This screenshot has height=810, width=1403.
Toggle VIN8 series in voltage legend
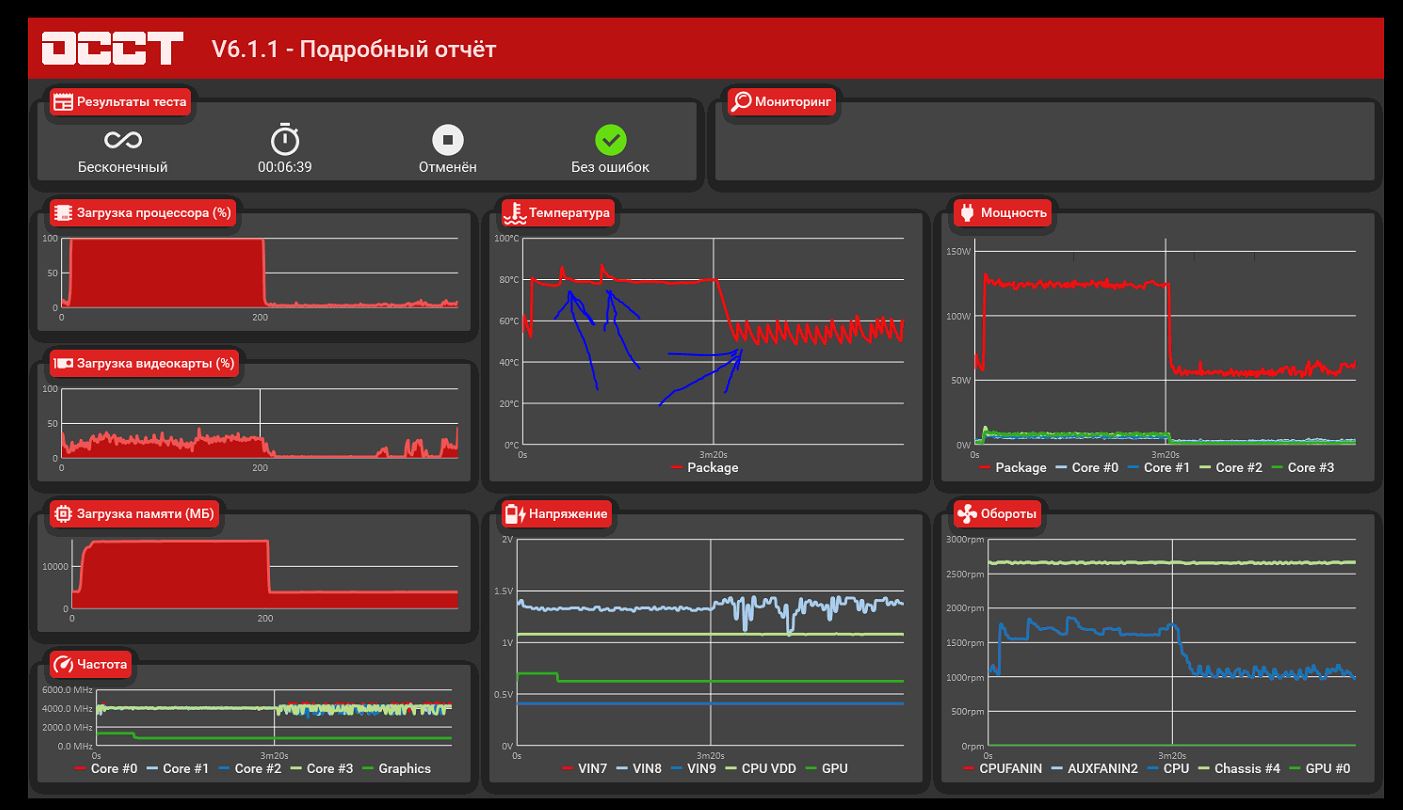pyautogui.click(x=637, y=768)
